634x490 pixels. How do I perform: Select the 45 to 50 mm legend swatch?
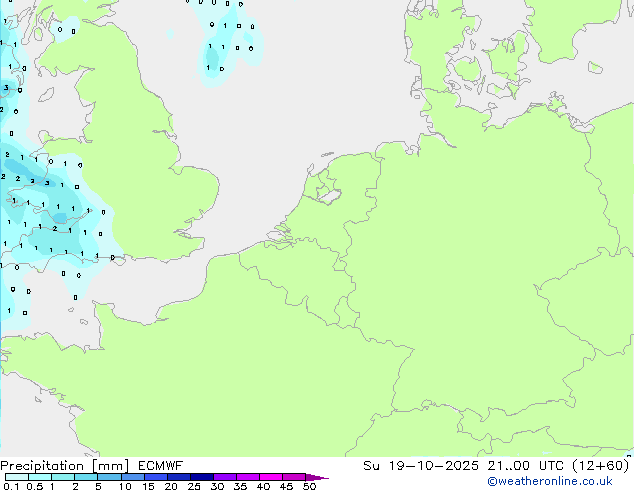[294, 477]
